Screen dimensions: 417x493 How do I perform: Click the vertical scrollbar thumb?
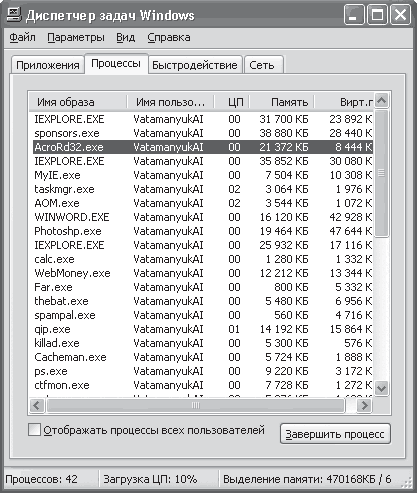click(381, 173)
